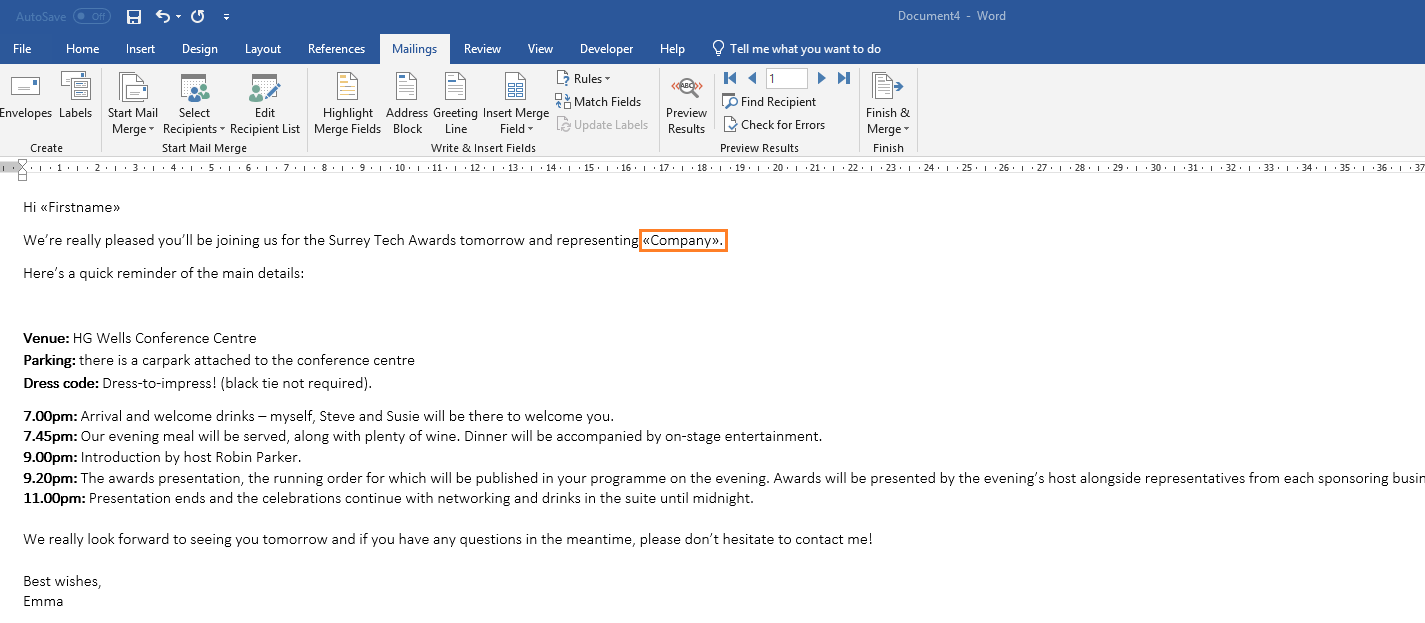
Task: Toggle Highlight Merge Fields
Action: tap(347, 103)
